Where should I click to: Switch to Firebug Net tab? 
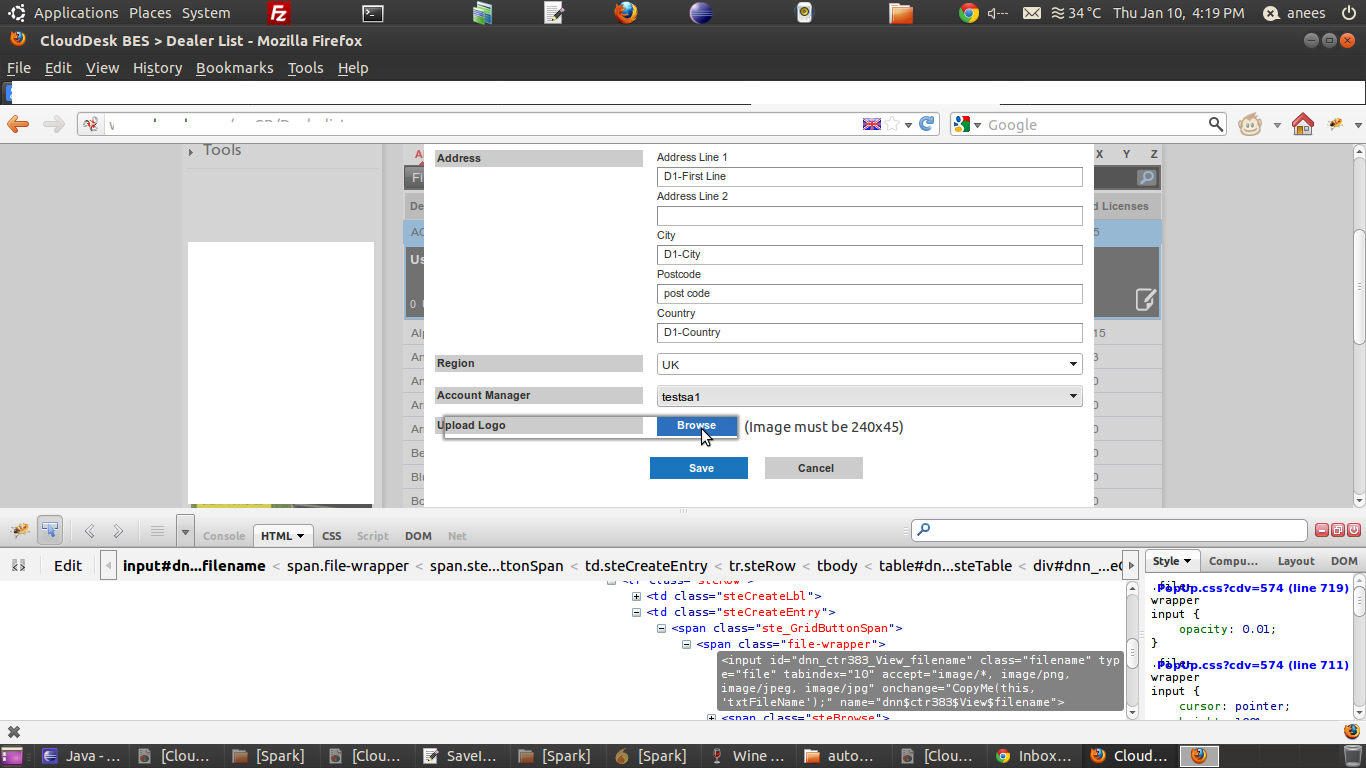point(457,536)
